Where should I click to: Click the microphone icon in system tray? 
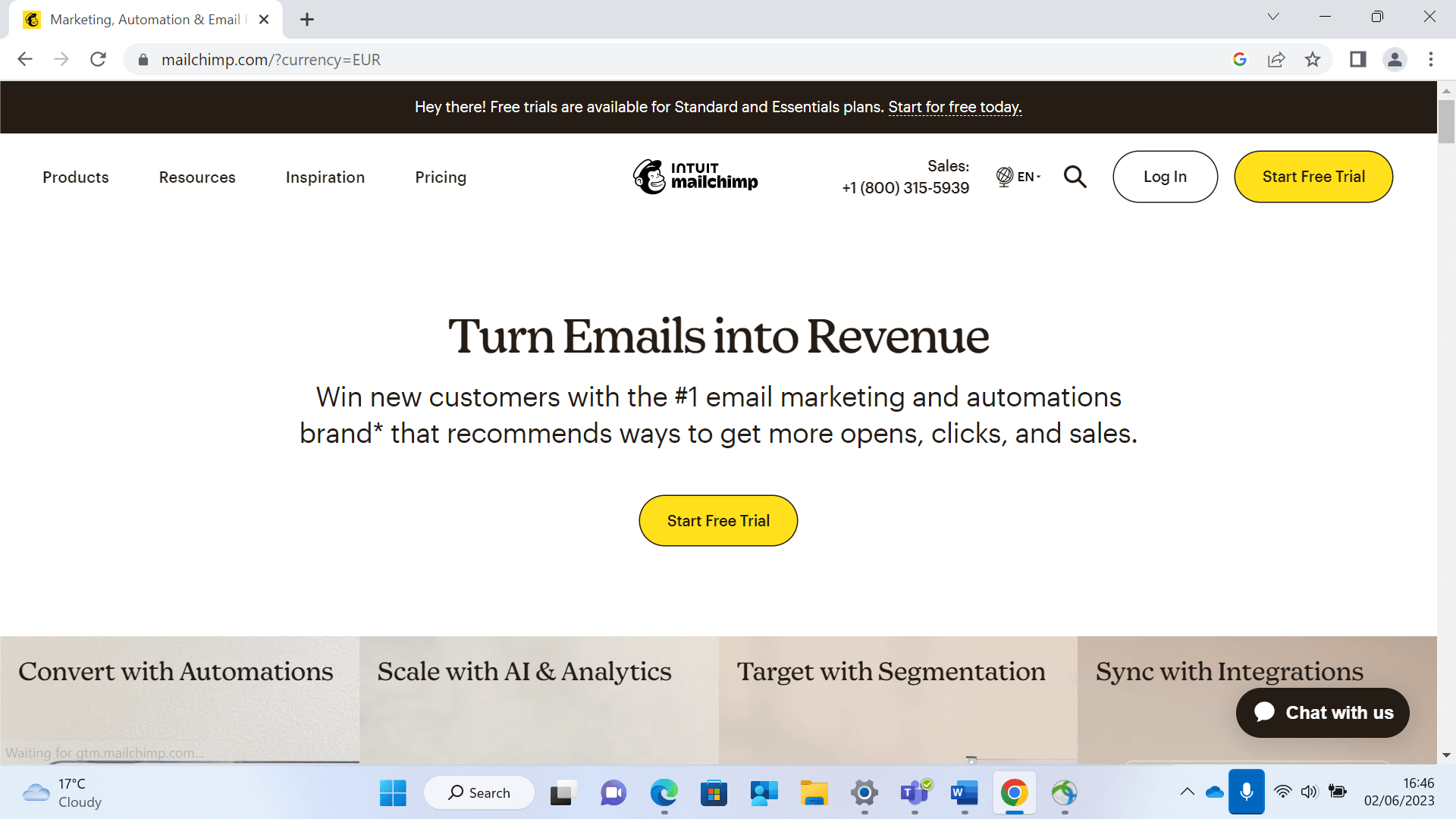[x=1246, y=792]
